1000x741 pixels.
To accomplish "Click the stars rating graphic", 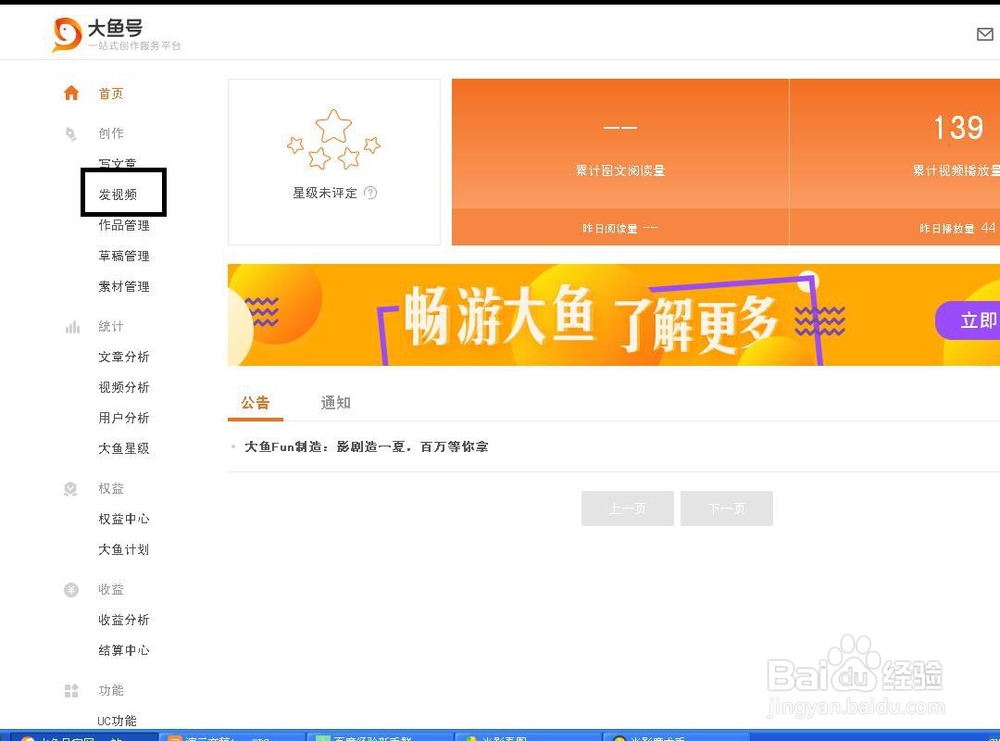I will pyautogui.click(x=334, y=139).
